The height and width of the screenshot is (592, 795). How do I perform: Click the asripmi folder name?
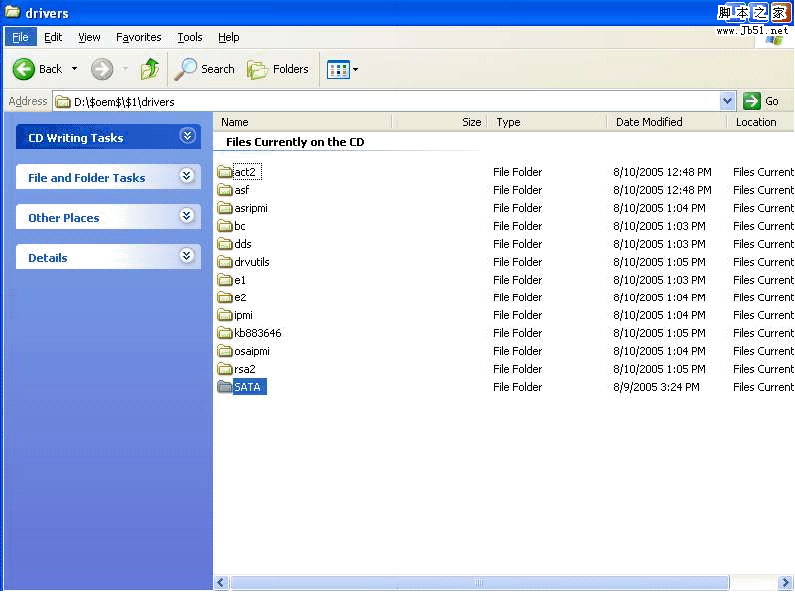(x=250, y=208)
